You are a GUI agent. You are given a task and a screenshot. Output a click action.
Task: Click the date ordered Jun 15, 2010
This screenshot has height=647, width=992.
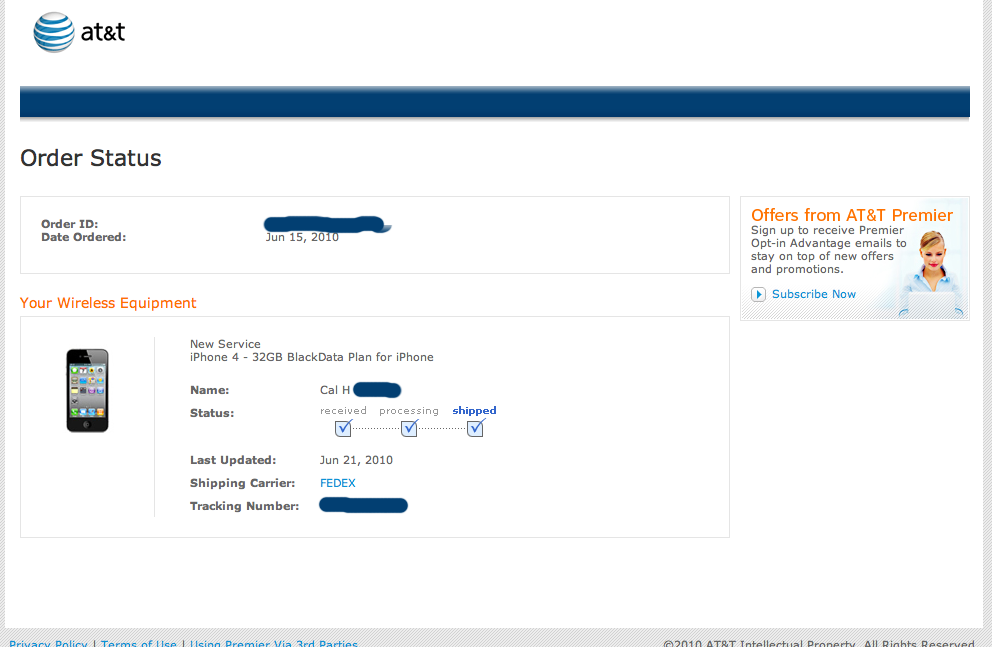(x=302, y=237)
